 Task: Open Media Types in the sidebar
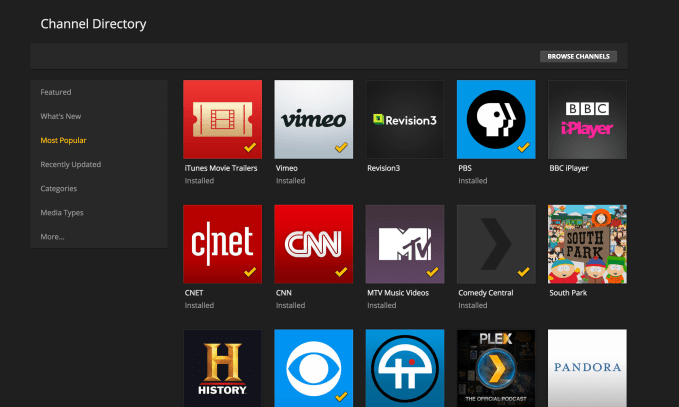coord(99,213)
